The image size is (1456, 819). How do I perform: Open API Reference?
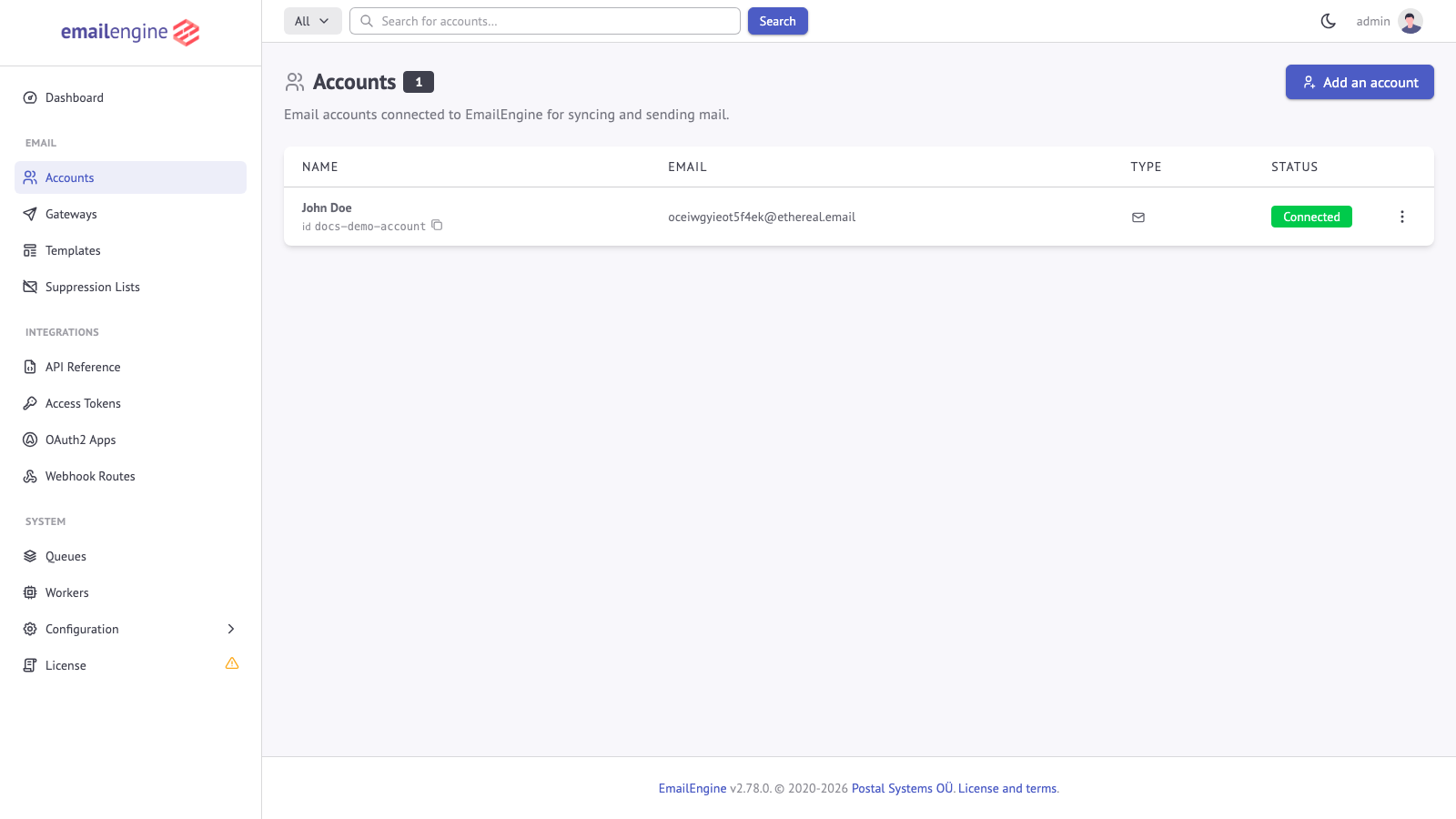(130, 367)
